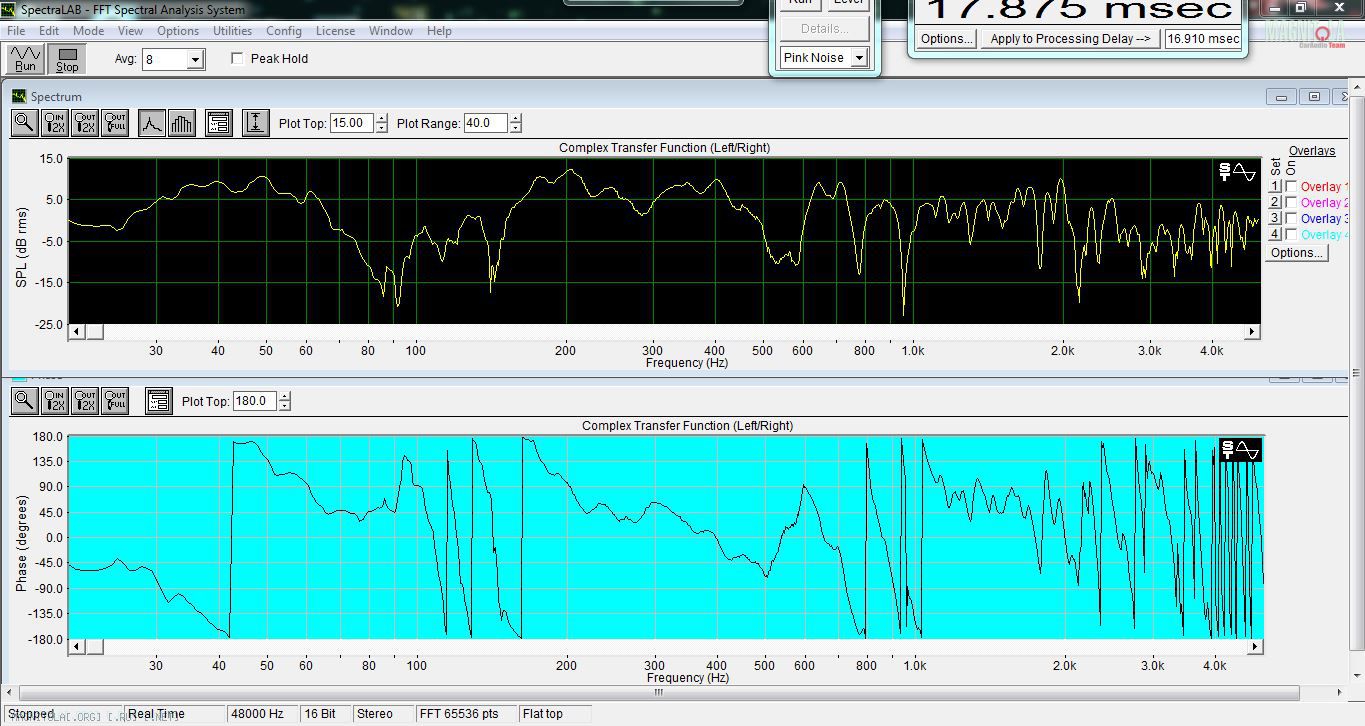
Task: Open the Help menu
Action: pos(440,31)
